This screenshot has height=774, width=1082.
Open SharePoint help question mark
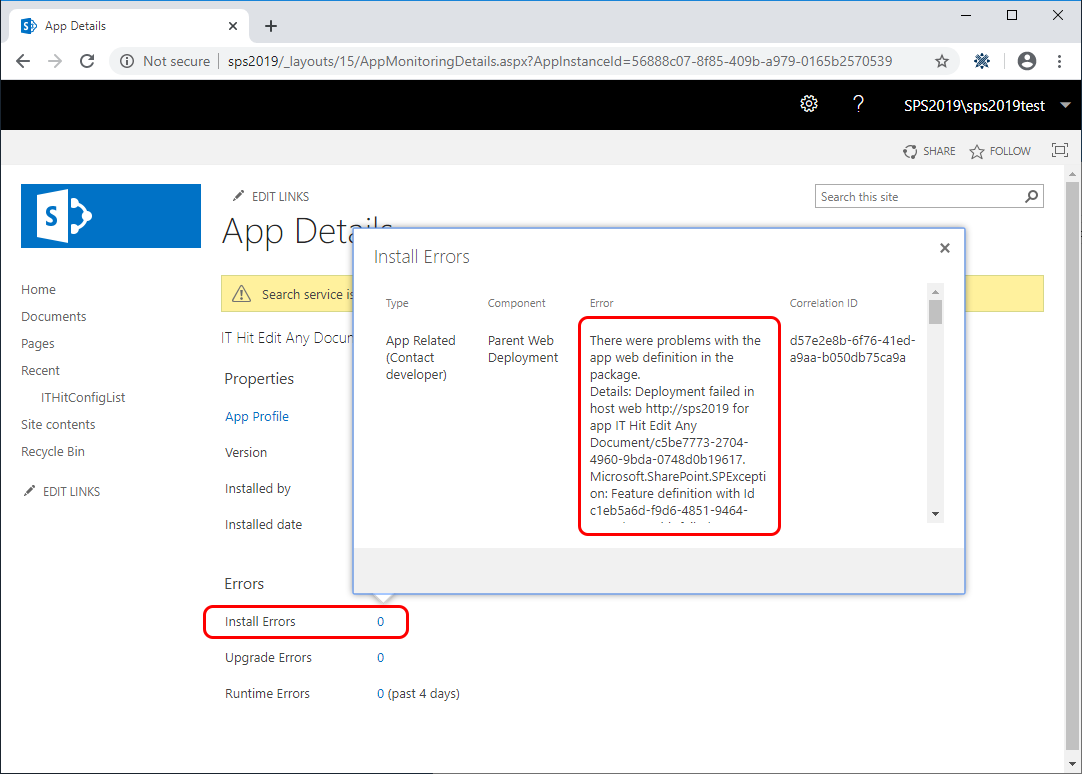tap(858, 104)
